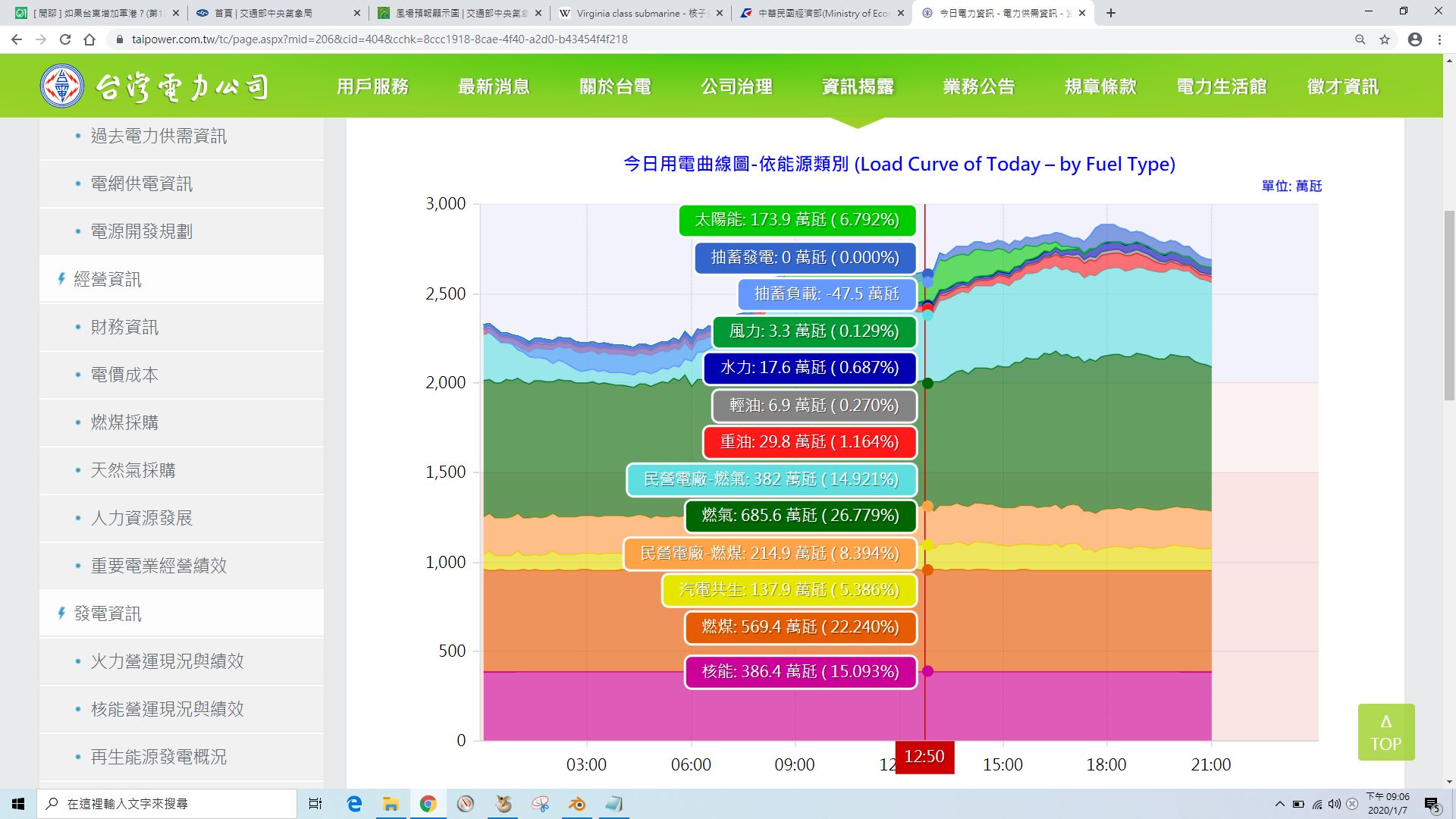Screen dimensions: 1456x819
Task: Click the Taipower company logo
Action: click(x=155, y=86)
